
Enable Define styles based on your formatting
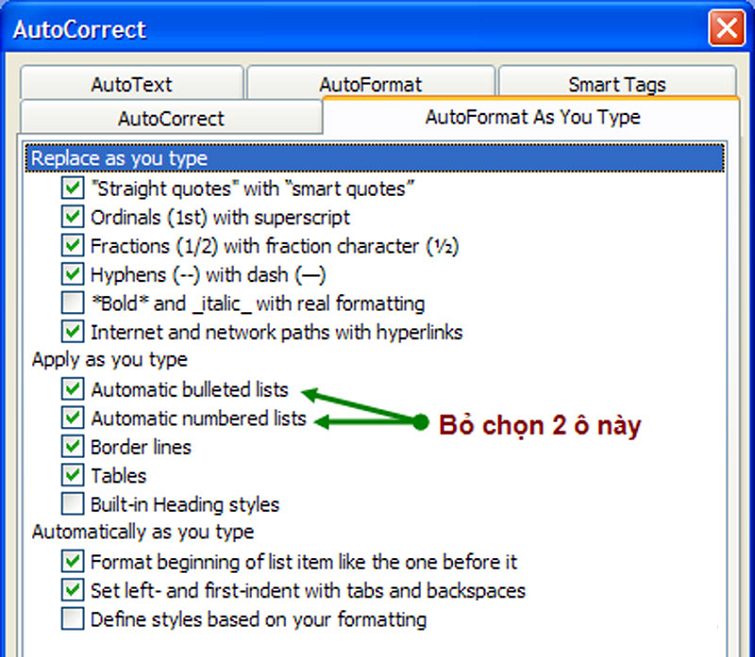point(72,619)
